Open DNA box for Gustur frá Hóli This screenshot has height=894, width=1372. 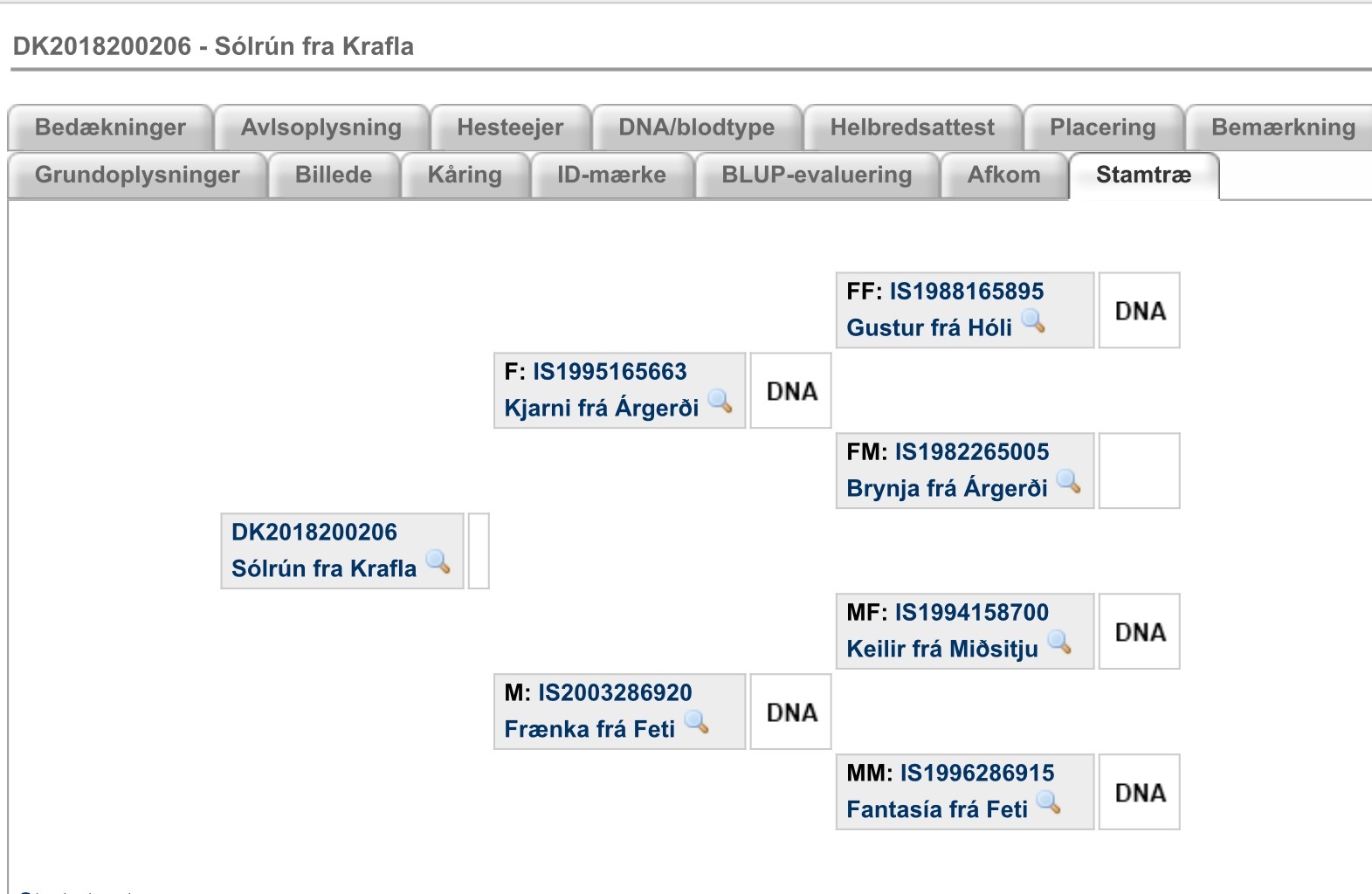coord(1140,311)
